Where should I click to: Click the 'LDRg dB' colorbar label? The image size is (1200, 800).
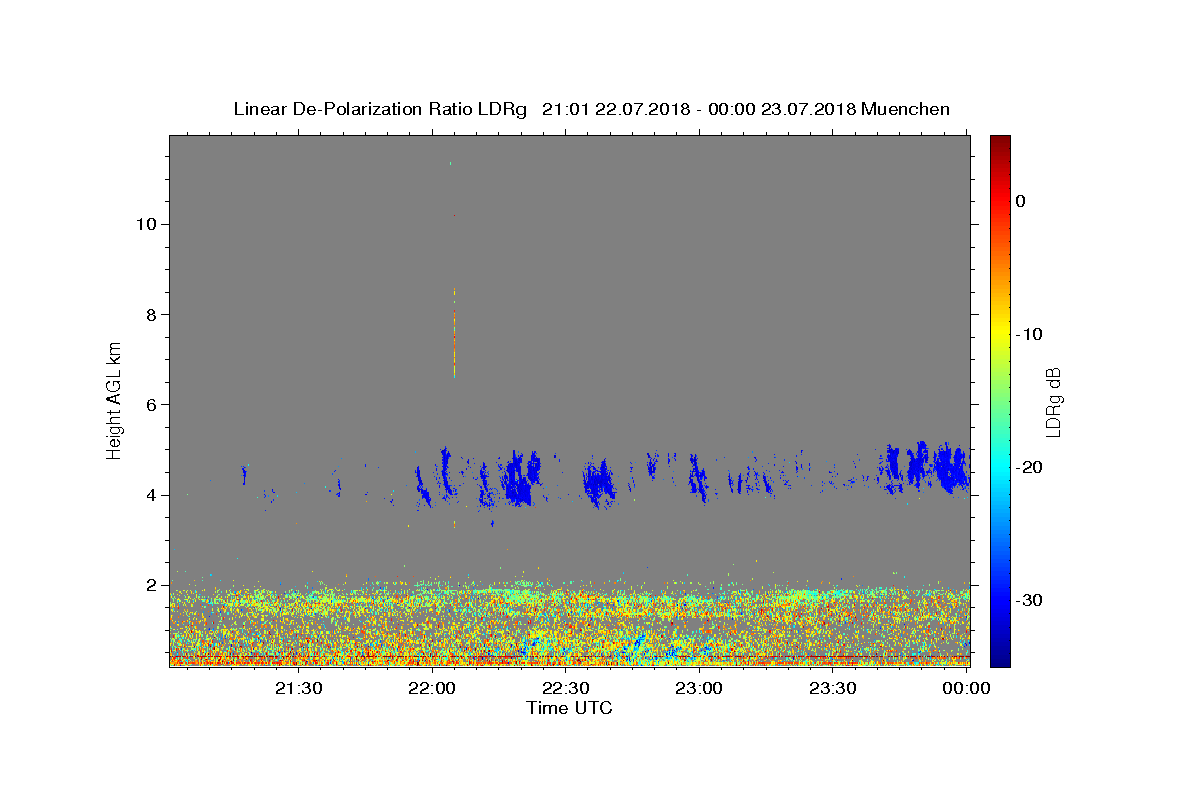(x=1052, y=401)
